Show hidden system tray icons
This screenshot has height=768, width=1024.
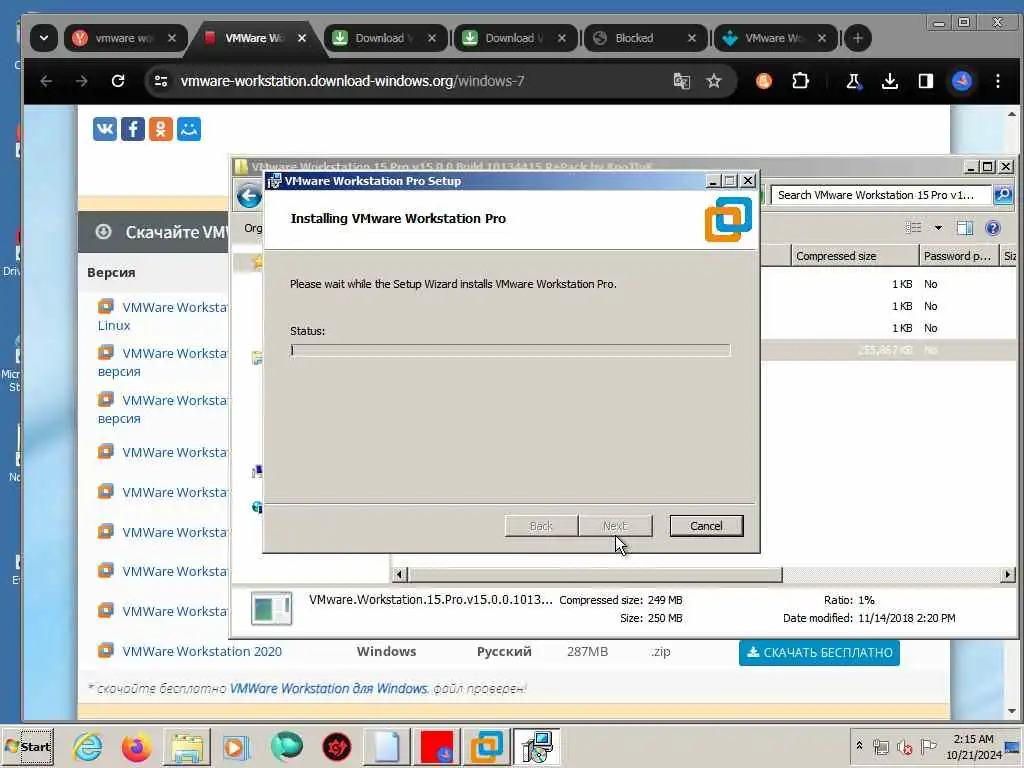pyautogui.click(x=859, y=745)
